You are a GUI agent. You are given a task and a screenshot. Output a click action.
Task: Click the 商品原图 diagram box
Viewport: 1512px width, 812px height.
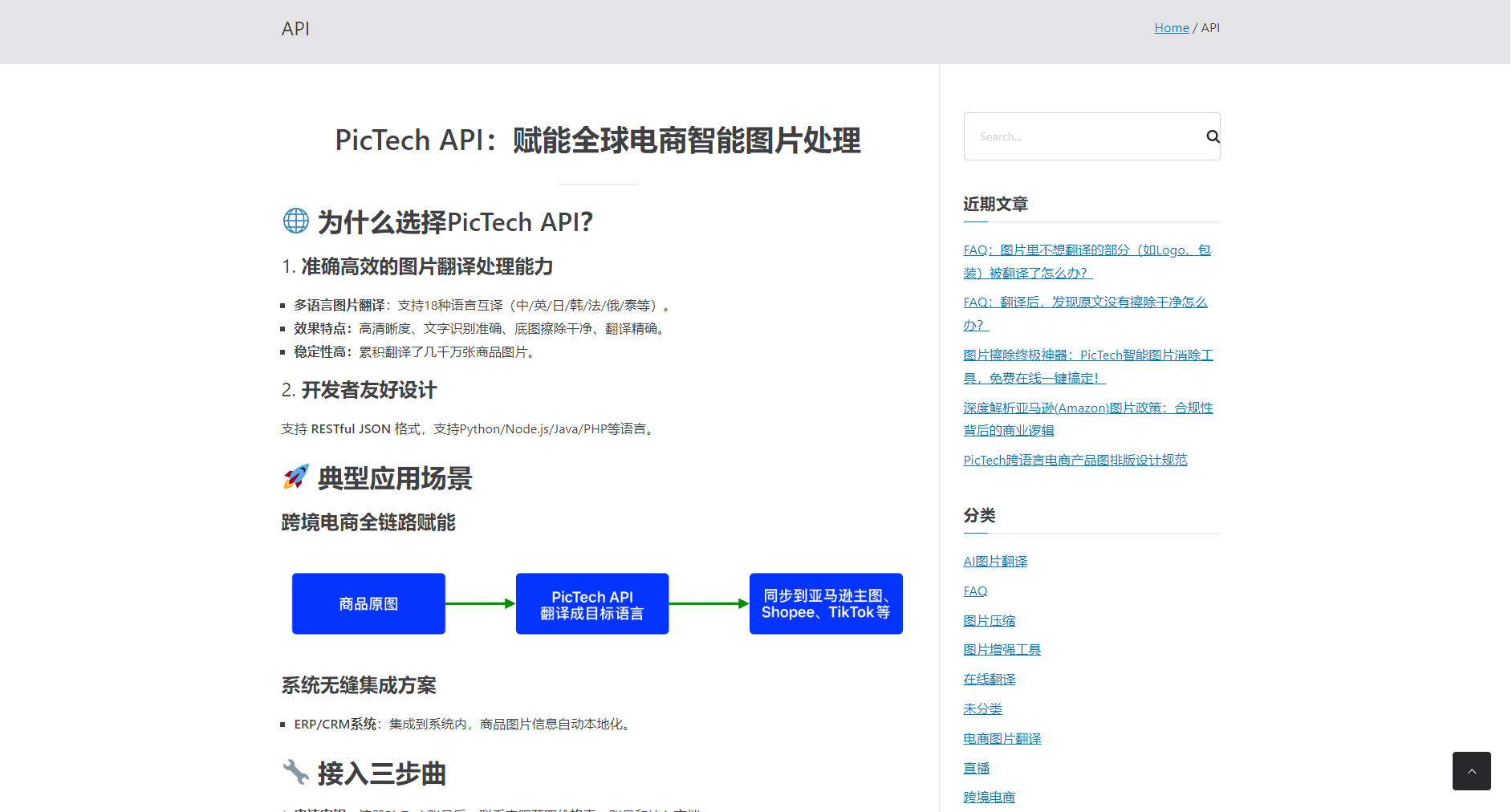pyautogui.click(x=368, y=603)
